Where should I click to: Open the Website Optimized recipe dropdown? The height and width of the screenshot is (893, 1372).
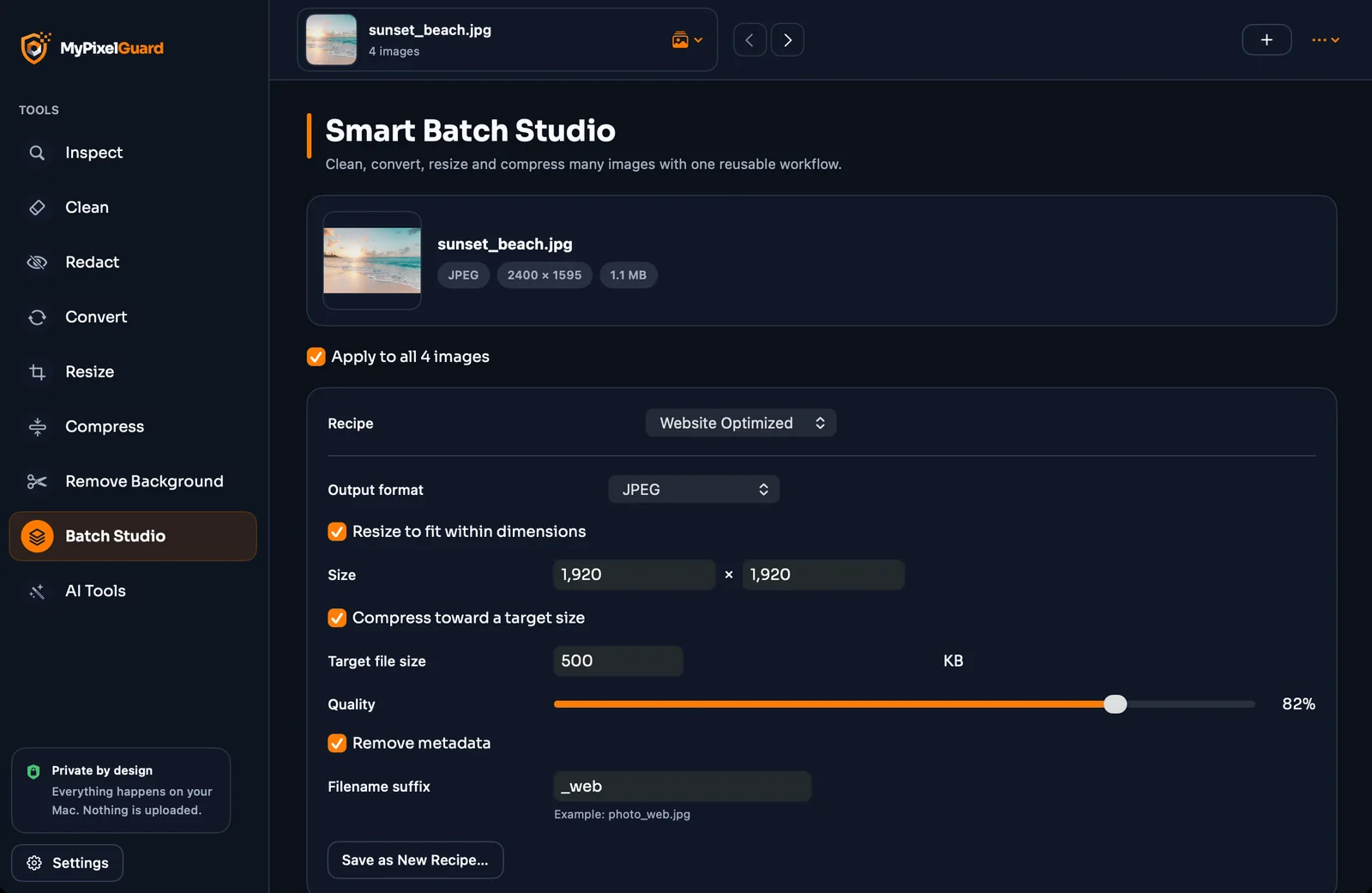click(x=741, y=423)
